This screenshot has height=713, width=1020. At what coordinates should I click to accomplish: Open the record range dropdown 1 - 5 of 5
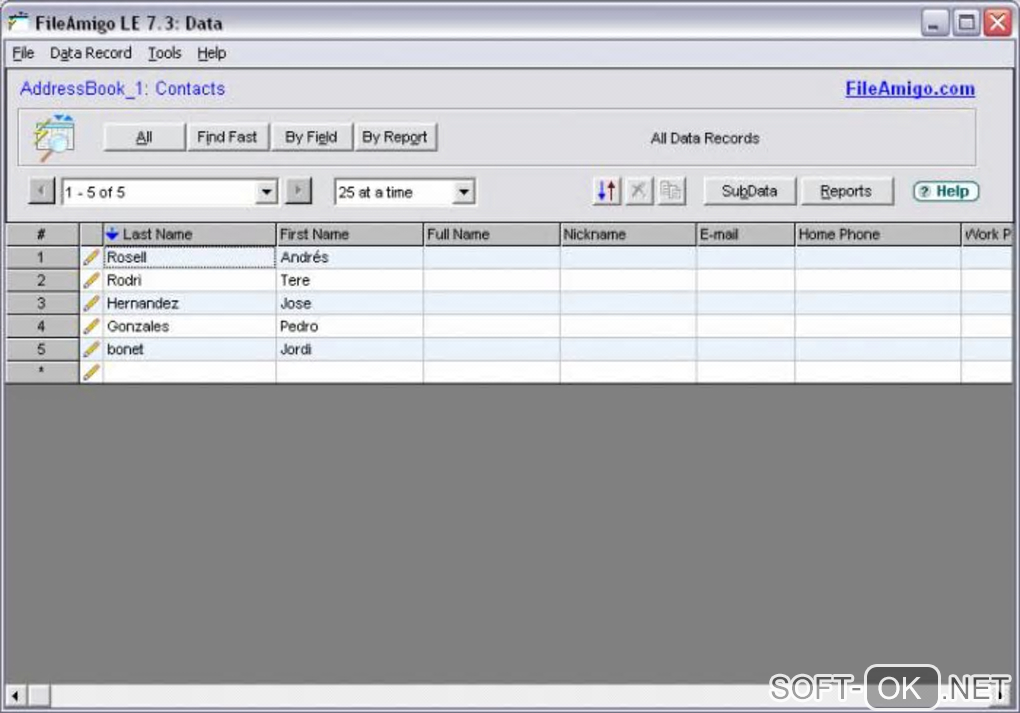[266, 192]
